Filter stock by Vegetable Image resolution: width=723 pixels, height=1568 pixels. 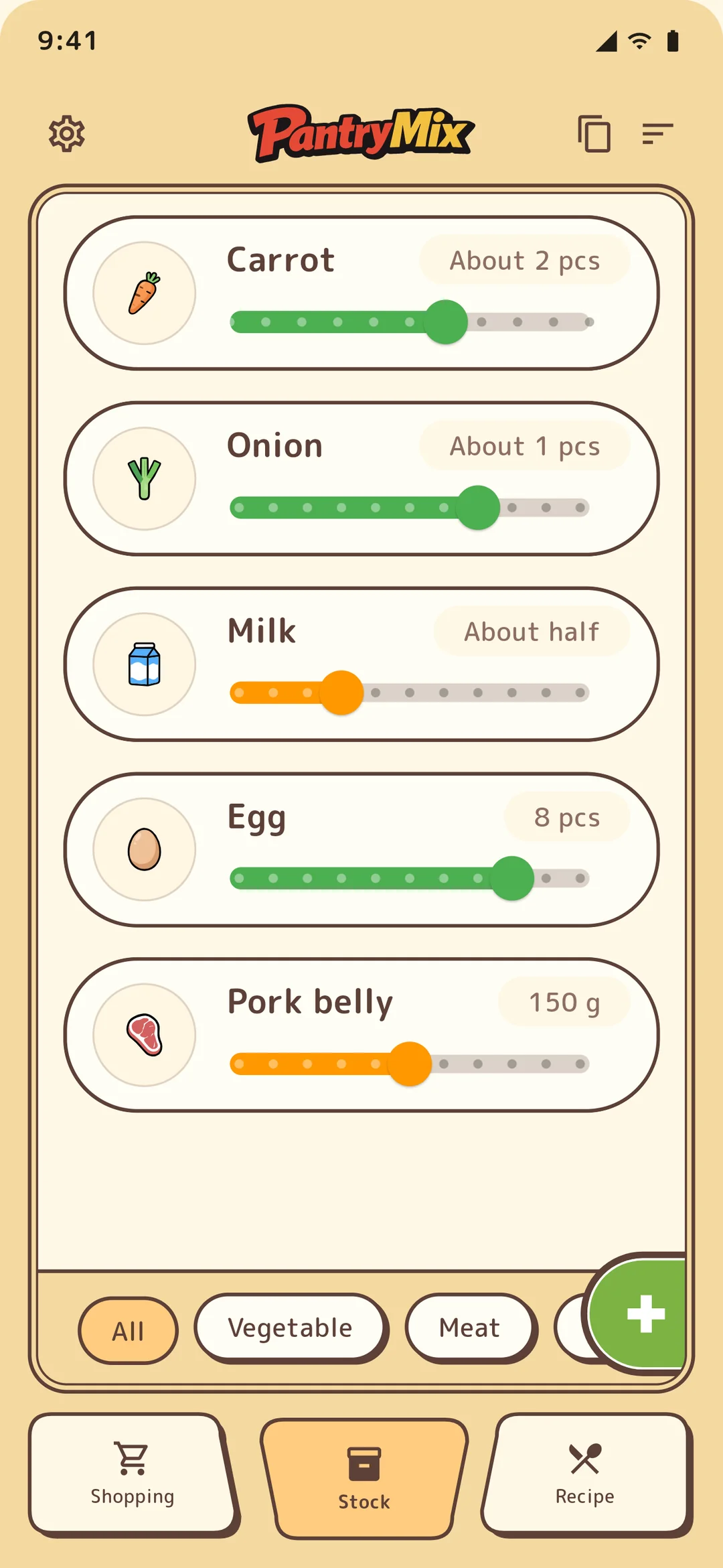tap(291, 1328)
